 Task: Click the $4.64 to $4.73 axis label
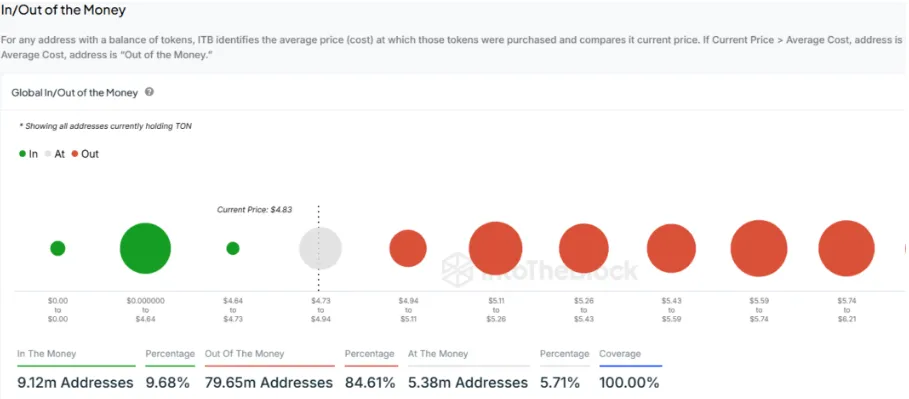233,310
